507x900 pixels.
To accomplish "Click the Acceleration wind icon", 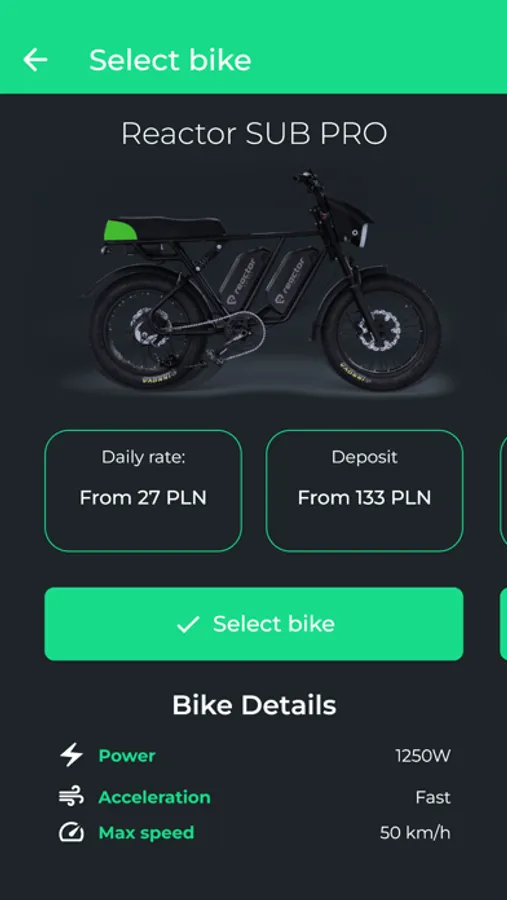I will pyautogui.click(x=71, y=797).
